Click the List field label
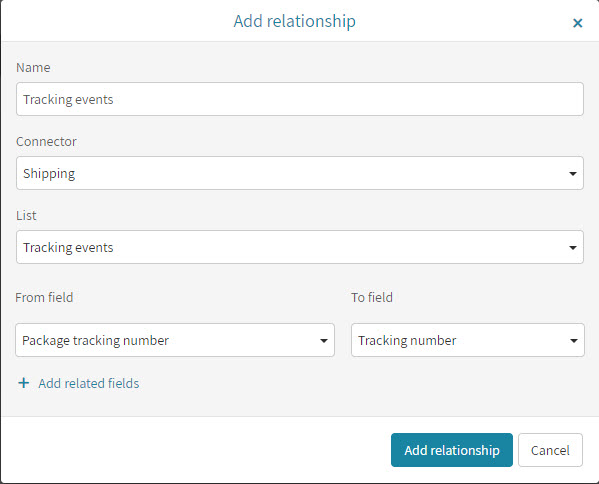 point(26,215)
